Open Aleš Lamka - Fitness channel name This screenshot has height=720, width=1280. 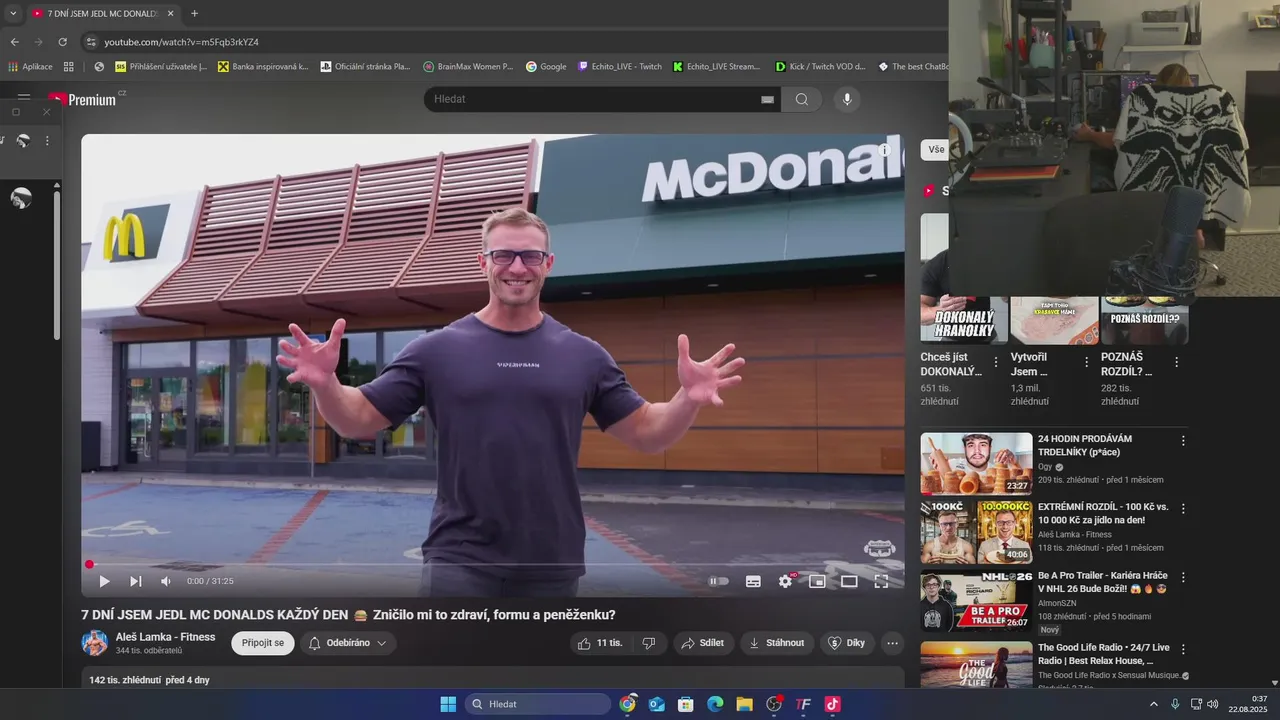(165, 637)
